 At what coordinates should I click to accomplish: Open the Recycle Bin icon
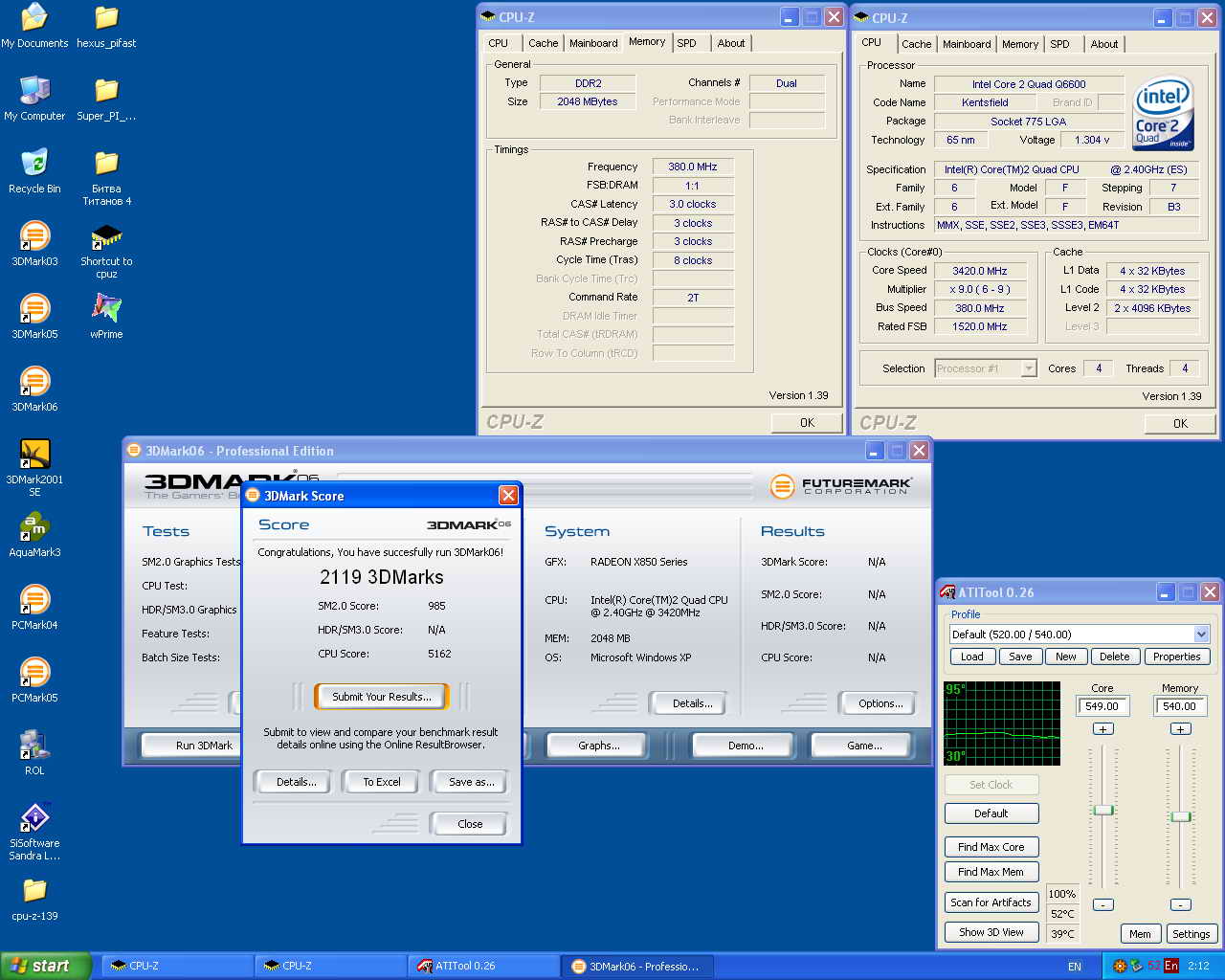[x=34, y=170]
